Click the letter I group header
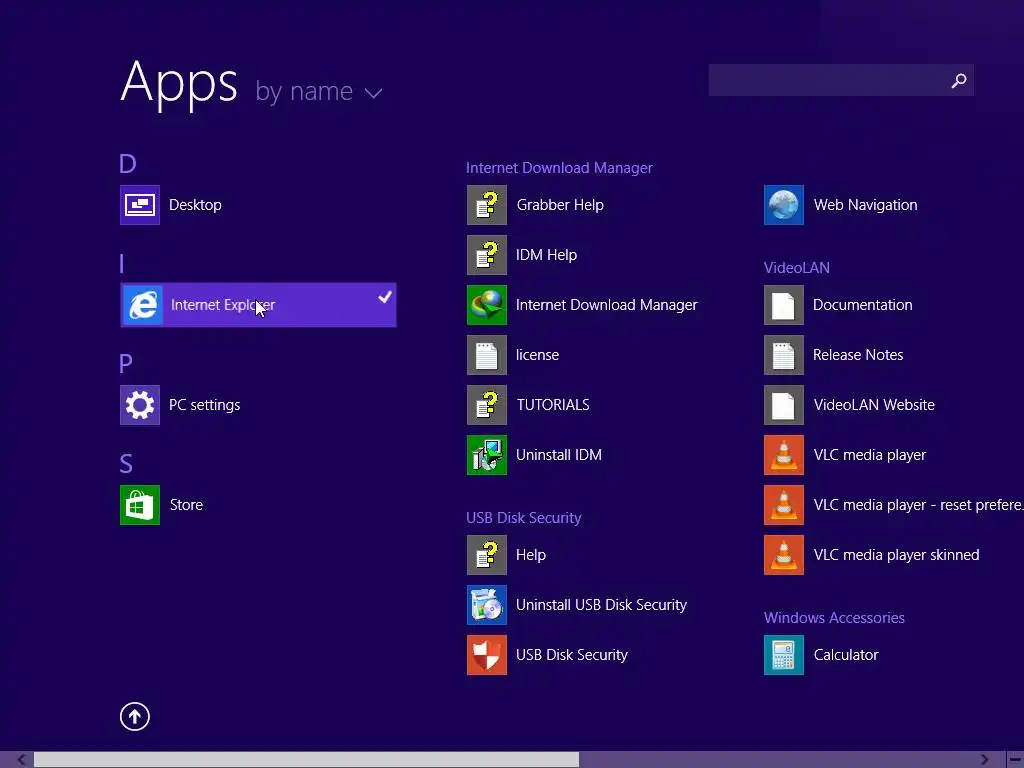 [x=121, y=264]
